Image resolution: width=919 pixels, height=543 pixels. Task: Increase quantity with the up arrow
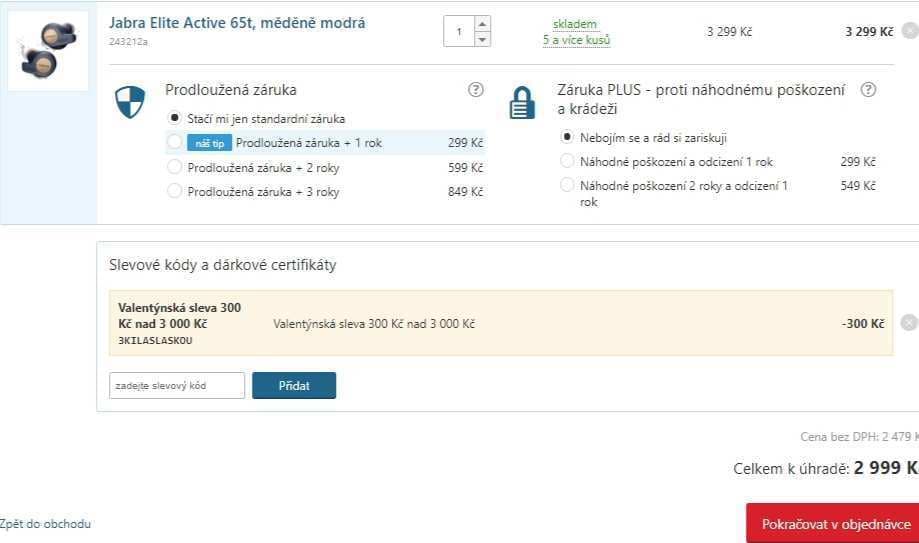click(x=482, y=23)
